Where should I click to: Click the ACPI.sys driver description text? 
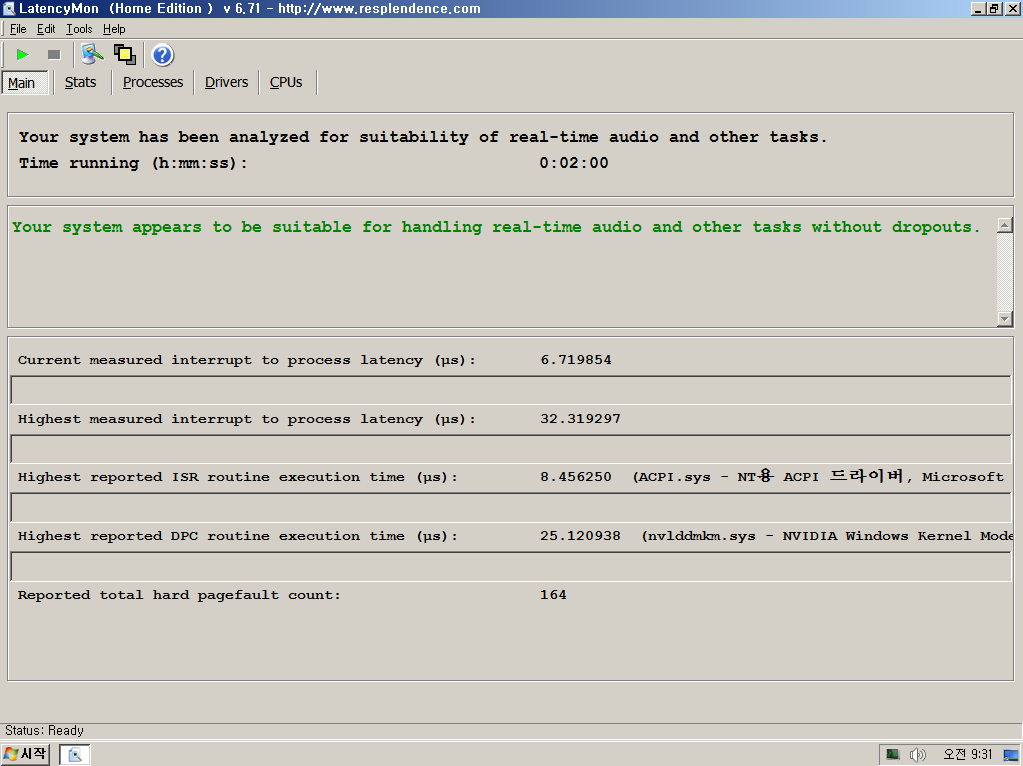tap(818, 476)
